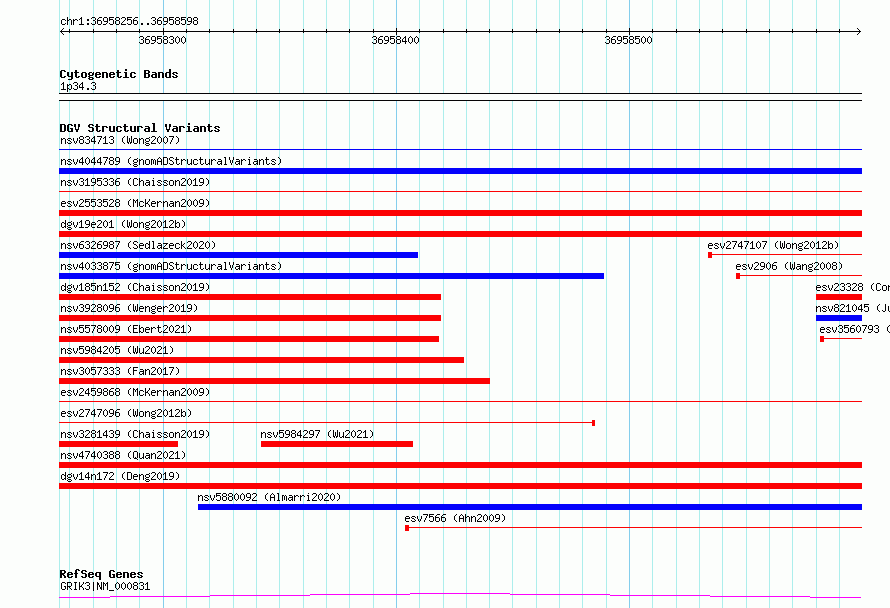The width and height of the screenshot is (890, 608).
Task: Open esv7566 (Ahn2009) variant label
Action: pos(455,518)
